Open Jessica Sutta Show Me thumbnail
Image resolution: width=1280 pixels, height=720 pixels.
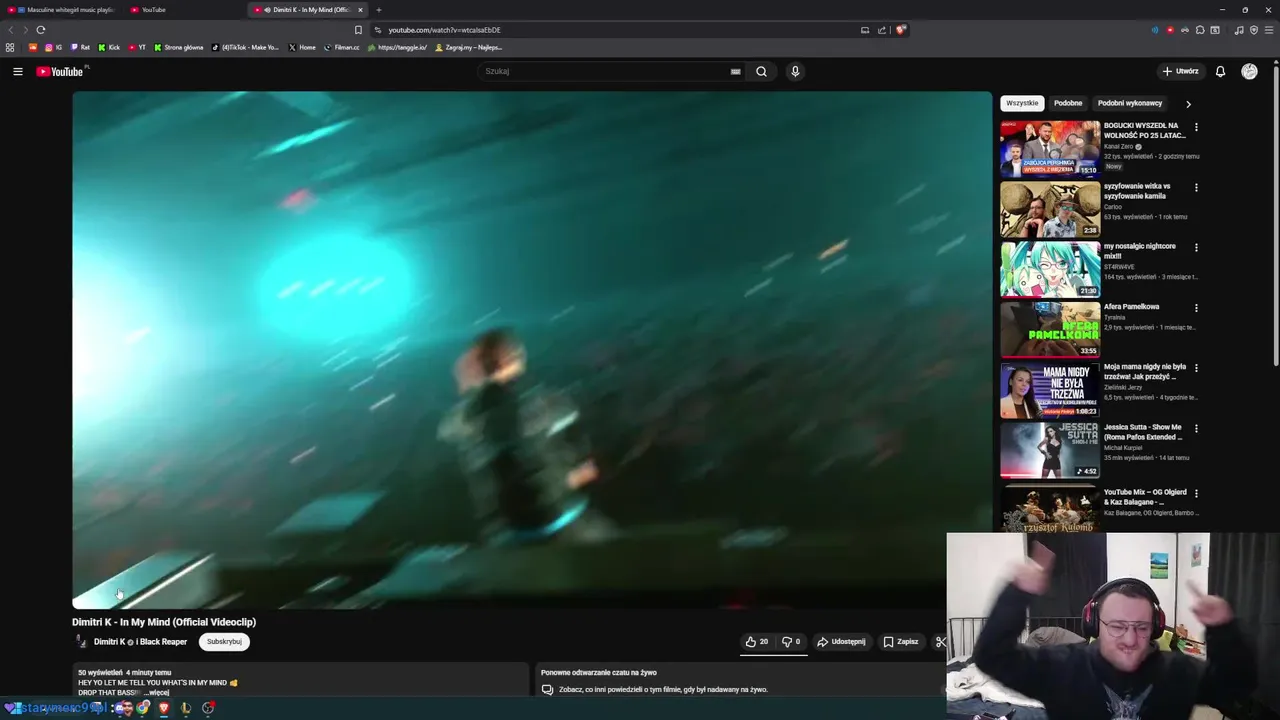coord(1050,450)
